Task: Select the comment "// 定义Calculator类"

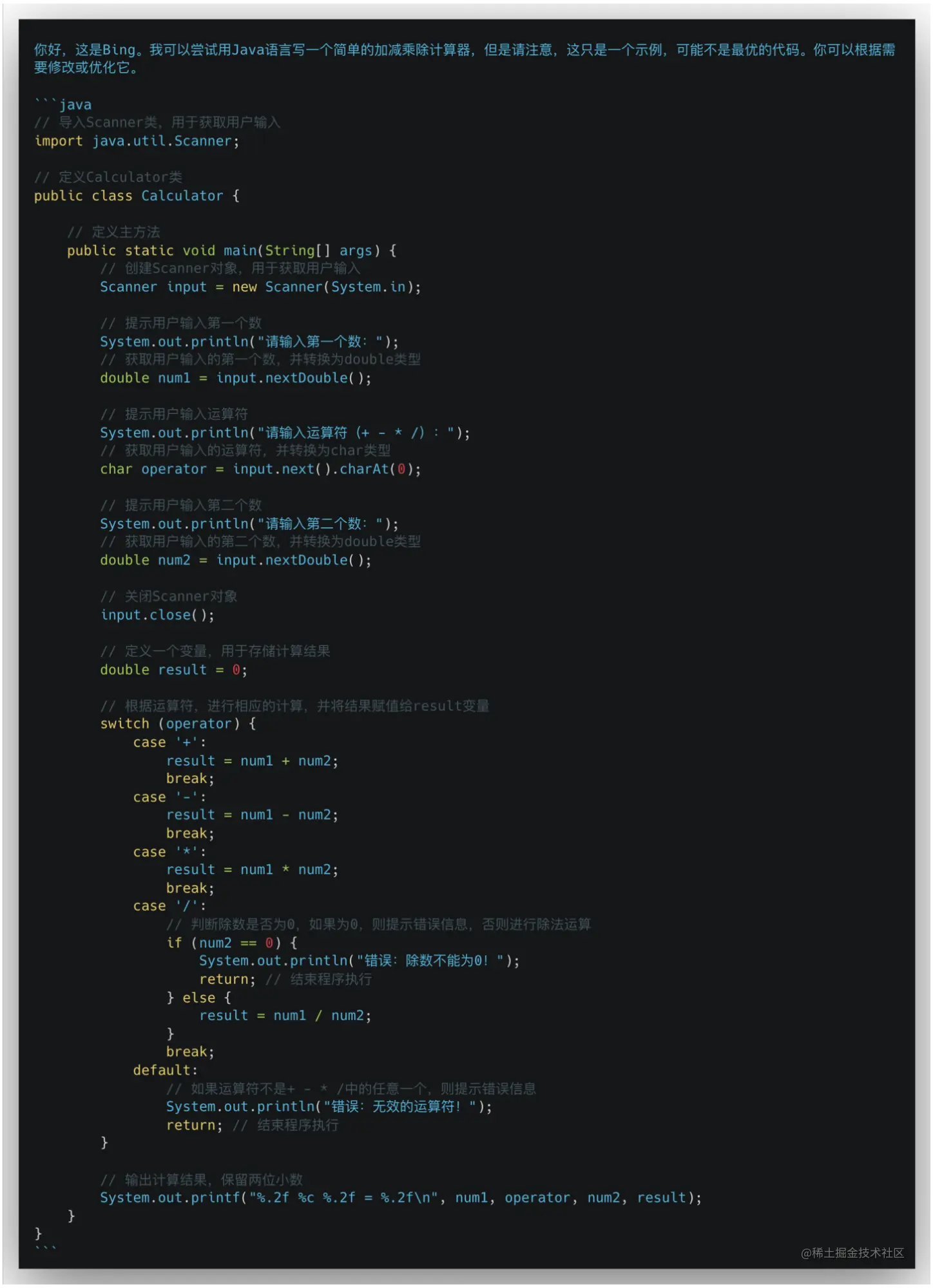Action: pos(108,177)
